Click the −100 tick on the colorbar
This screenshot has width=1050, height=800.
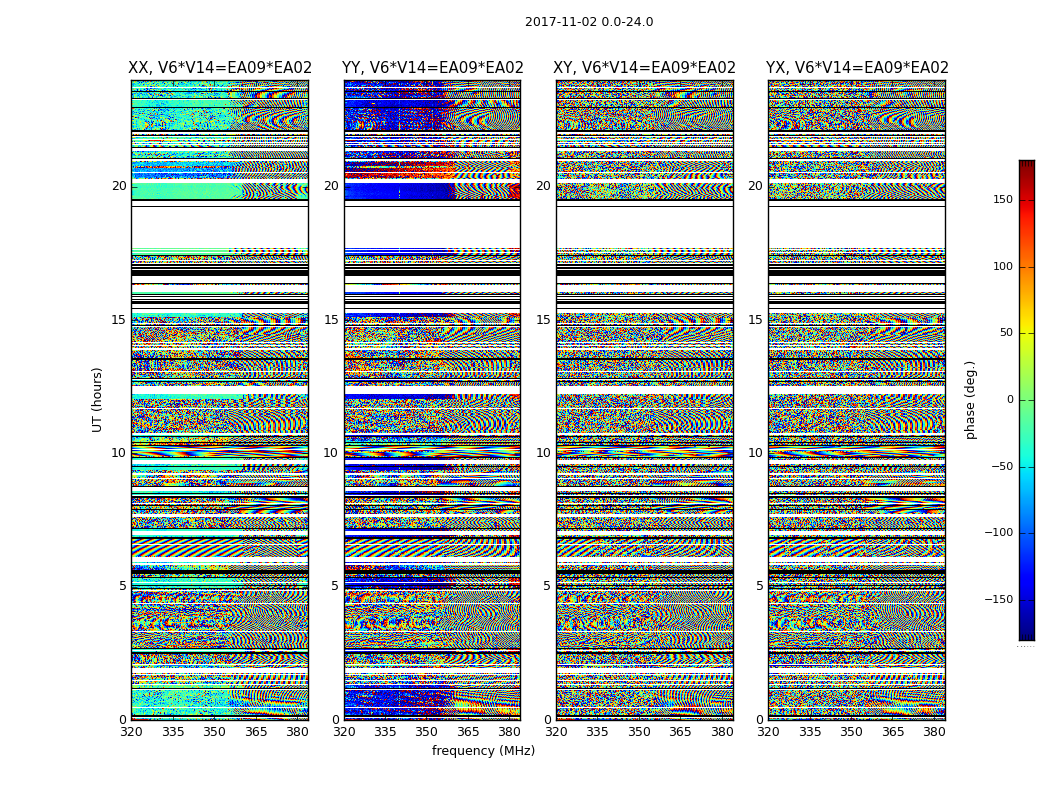pos(998,532)
